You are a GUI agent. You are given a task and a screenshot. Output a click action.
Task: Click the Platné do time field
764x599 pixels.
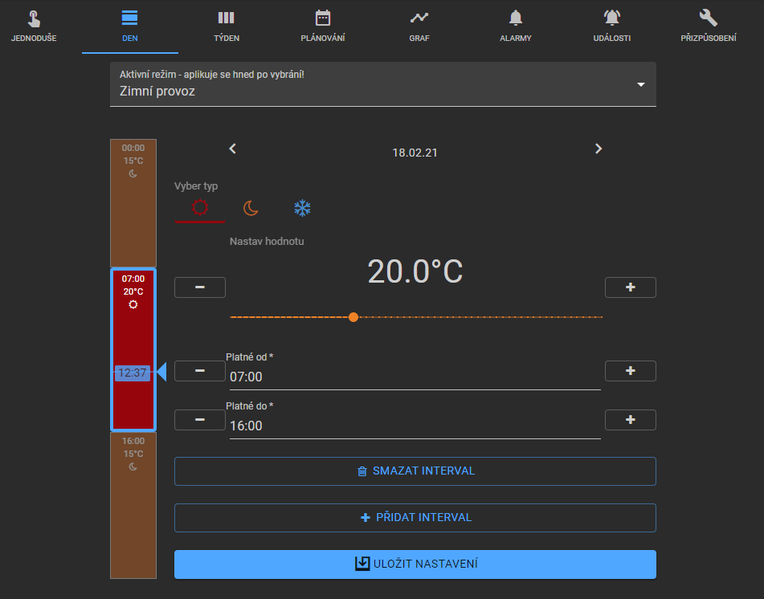tap(415, 425)
